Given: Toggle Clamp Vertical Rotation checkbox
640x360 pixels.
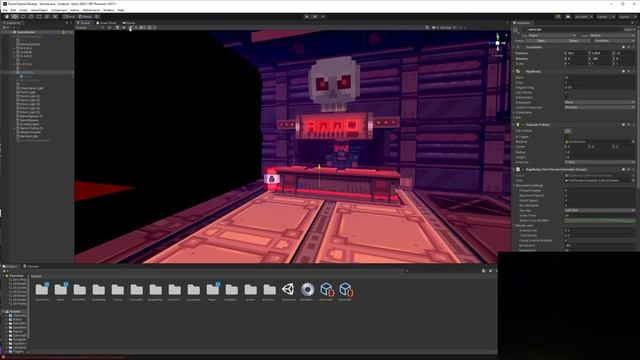Looking at the screenshot, I should coord(566,240).
